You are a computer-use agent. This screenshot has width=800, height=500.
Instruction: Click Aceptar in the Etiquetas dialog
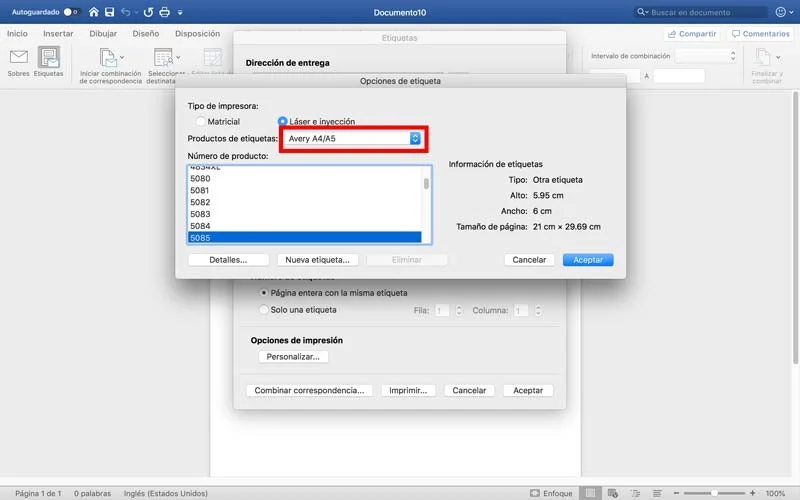[528, 390]
